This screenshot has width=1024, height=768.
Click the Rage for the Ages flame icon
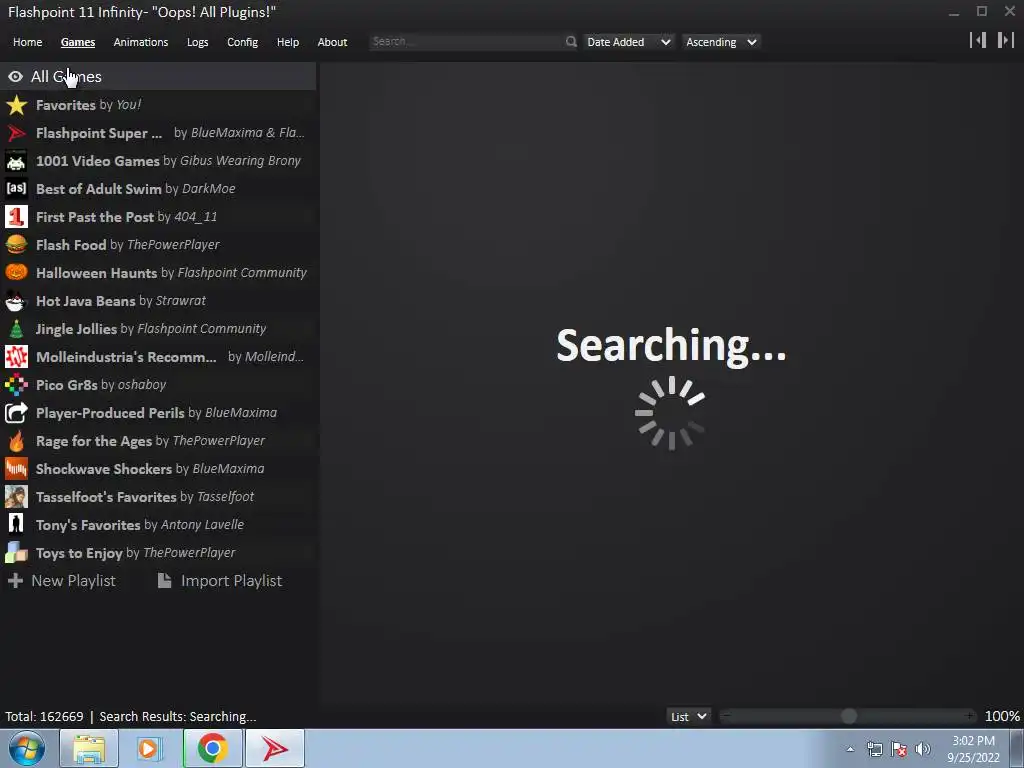(x=16, y=441)
